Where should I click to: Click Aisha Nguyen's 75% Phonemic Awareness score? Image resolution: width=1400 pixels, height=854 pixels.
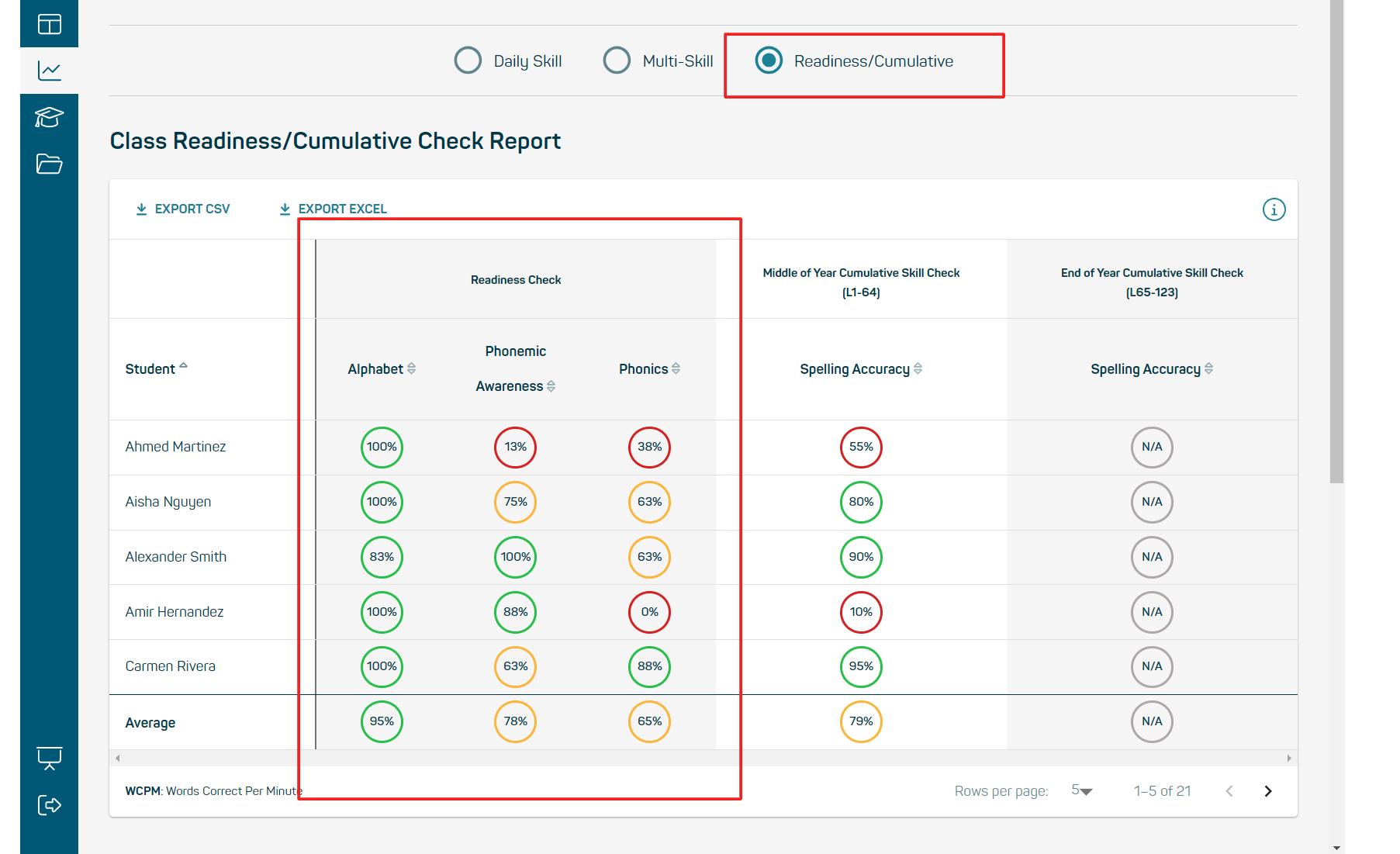pyautogui.click(x=516, y=502)
